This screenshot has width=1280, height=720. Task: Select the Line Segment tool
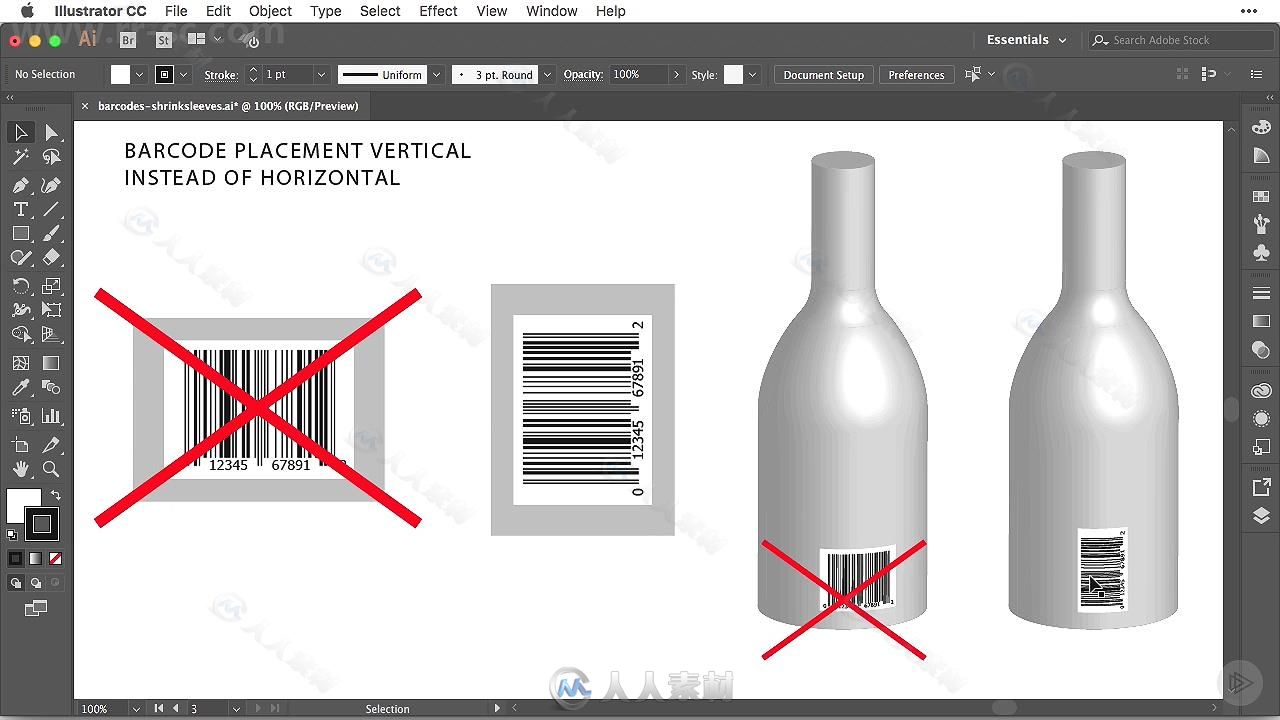coord(51,209)
